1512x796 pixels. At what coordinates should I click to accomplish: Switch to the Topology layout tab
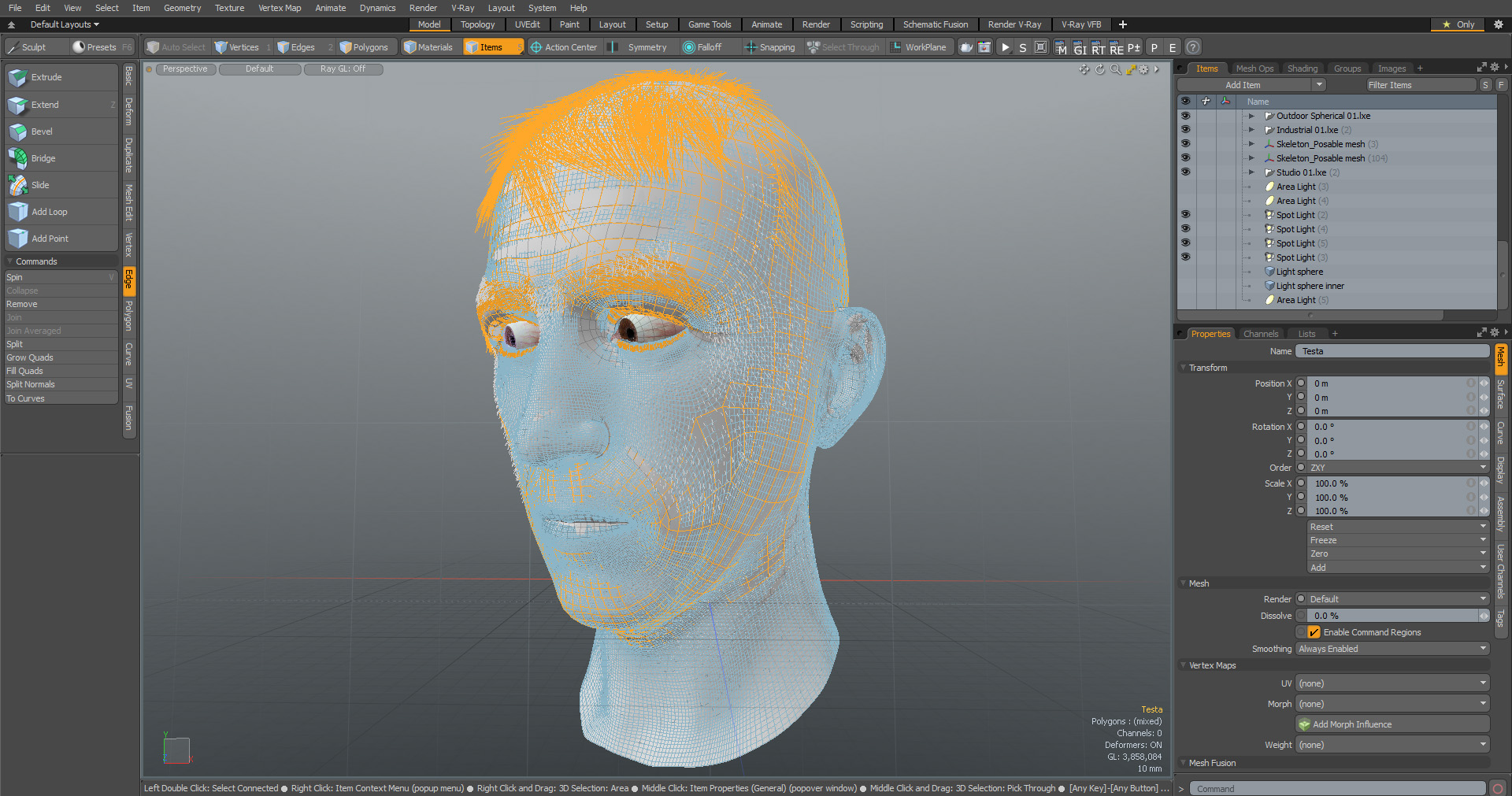click(477, 24)
